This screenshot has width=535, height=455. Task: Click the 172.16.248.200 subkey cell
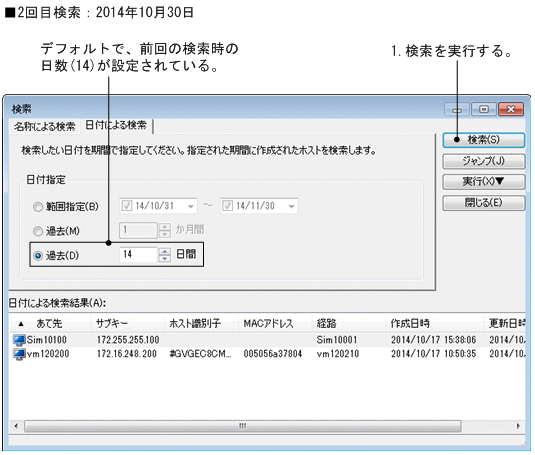pos(127,354)
